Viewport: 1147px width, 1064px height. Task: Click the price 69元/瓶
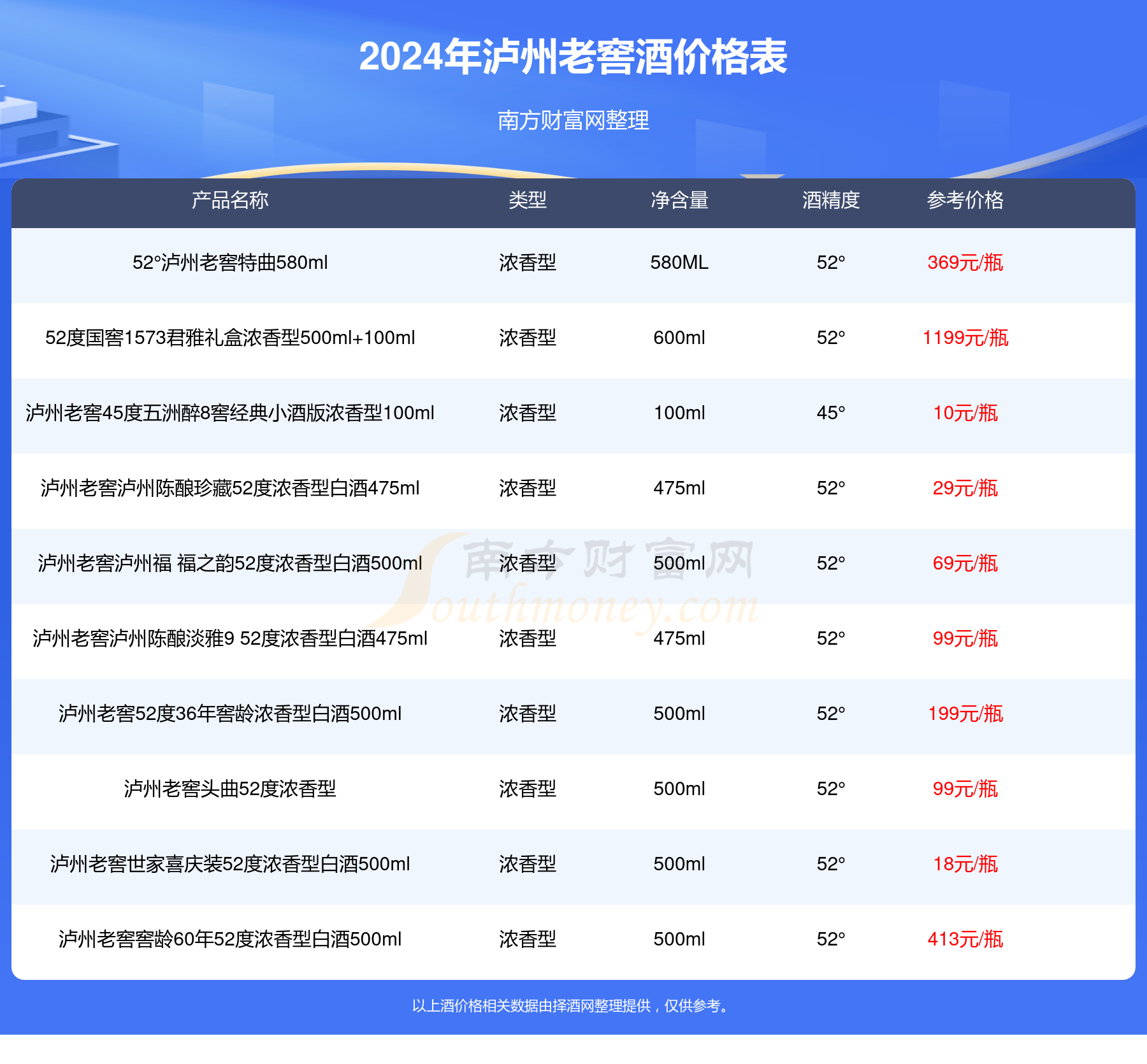pyautogui.click(x=965, y=563)
